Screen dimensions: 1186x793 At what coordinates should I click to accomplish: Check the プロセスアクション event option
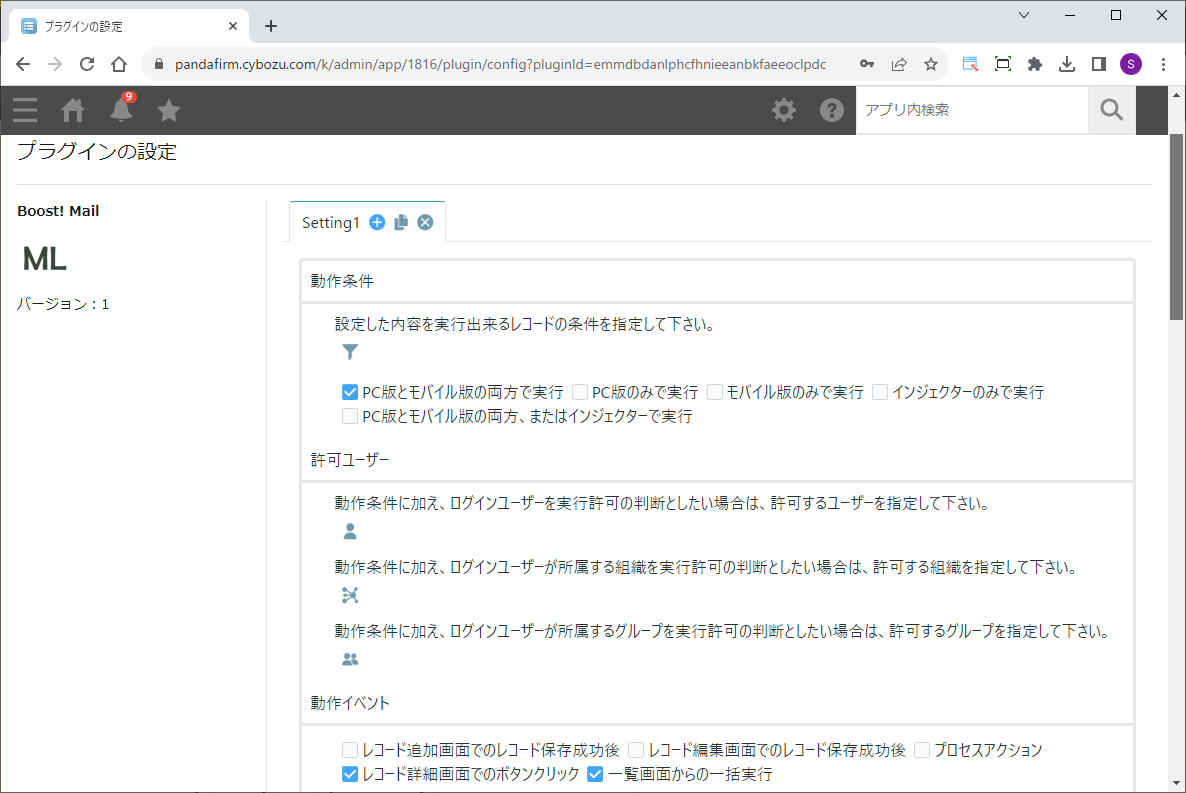tap(922, 750)
